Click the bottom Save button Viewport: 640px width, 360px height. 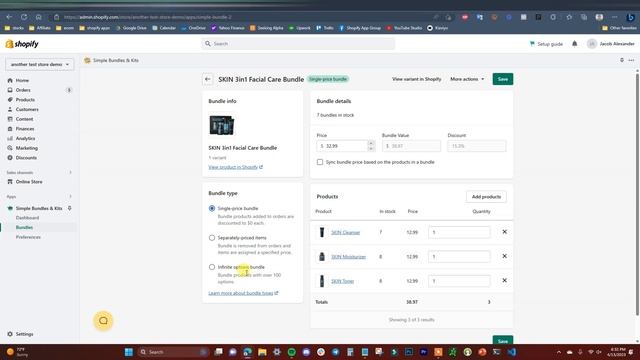503,340
